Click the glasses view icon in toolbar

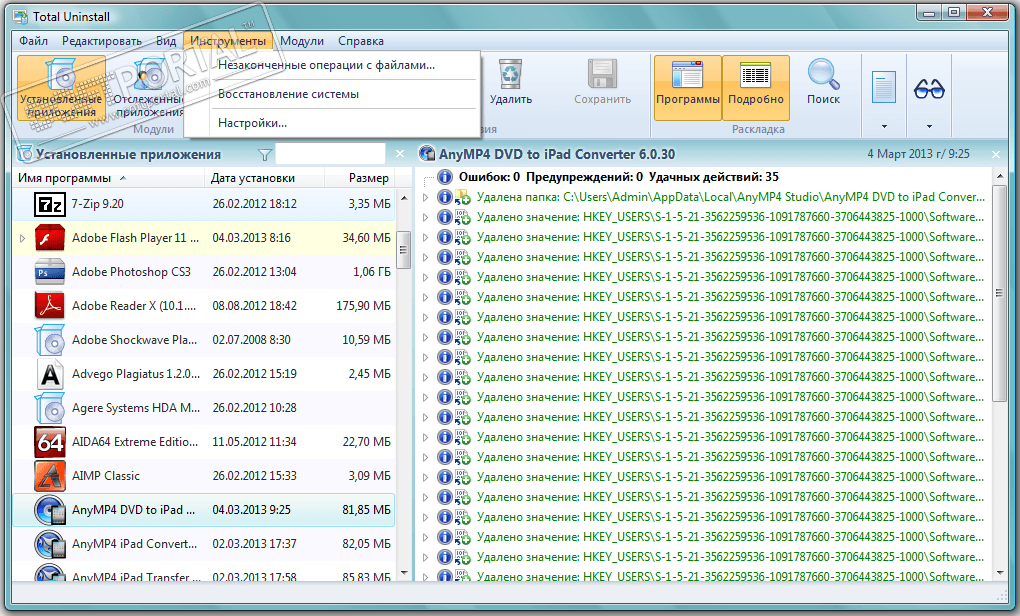pos(928,88)
